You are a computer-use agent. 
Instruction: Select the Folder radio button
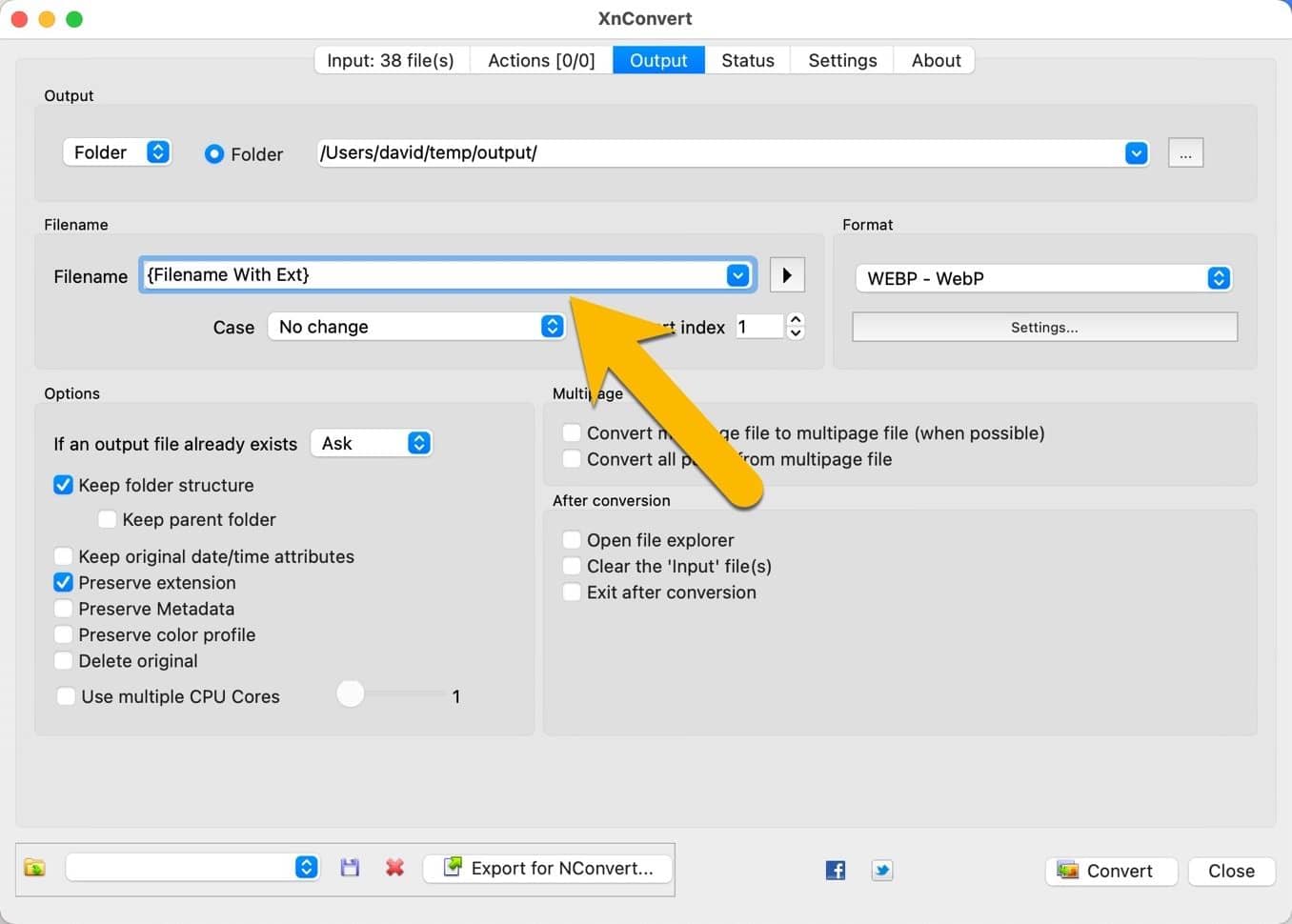[214, 153]
